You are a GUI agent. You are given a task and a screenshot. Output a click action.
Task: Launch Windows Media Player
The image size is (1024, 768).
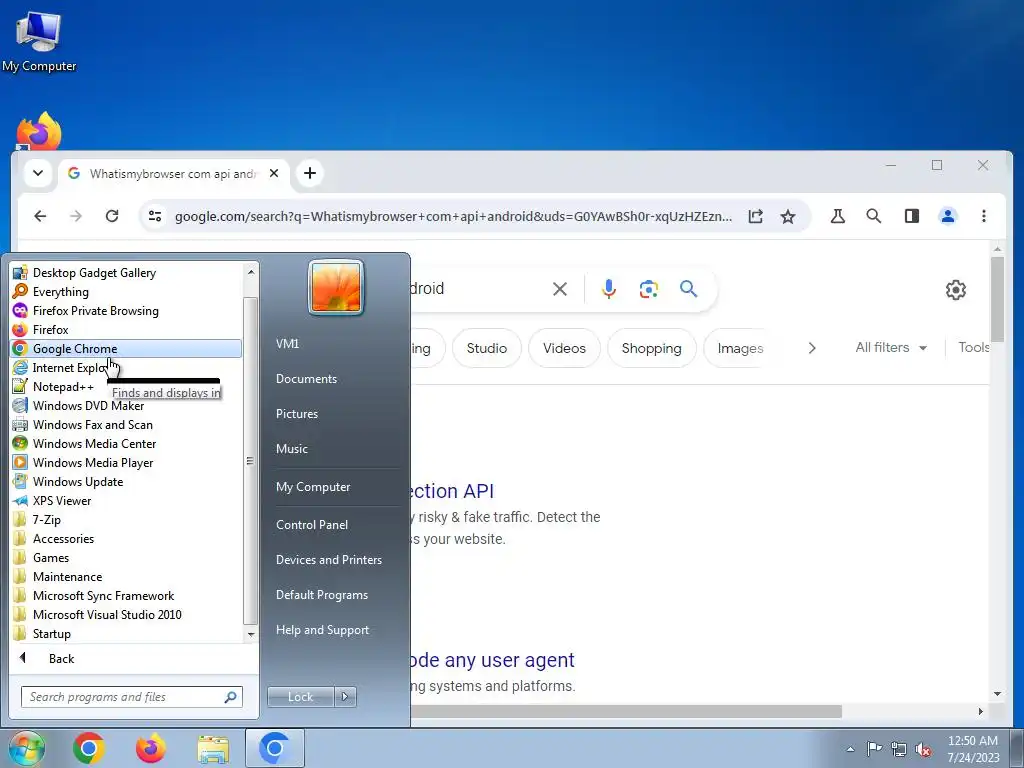pyautogui.click(x=126, y=462)
